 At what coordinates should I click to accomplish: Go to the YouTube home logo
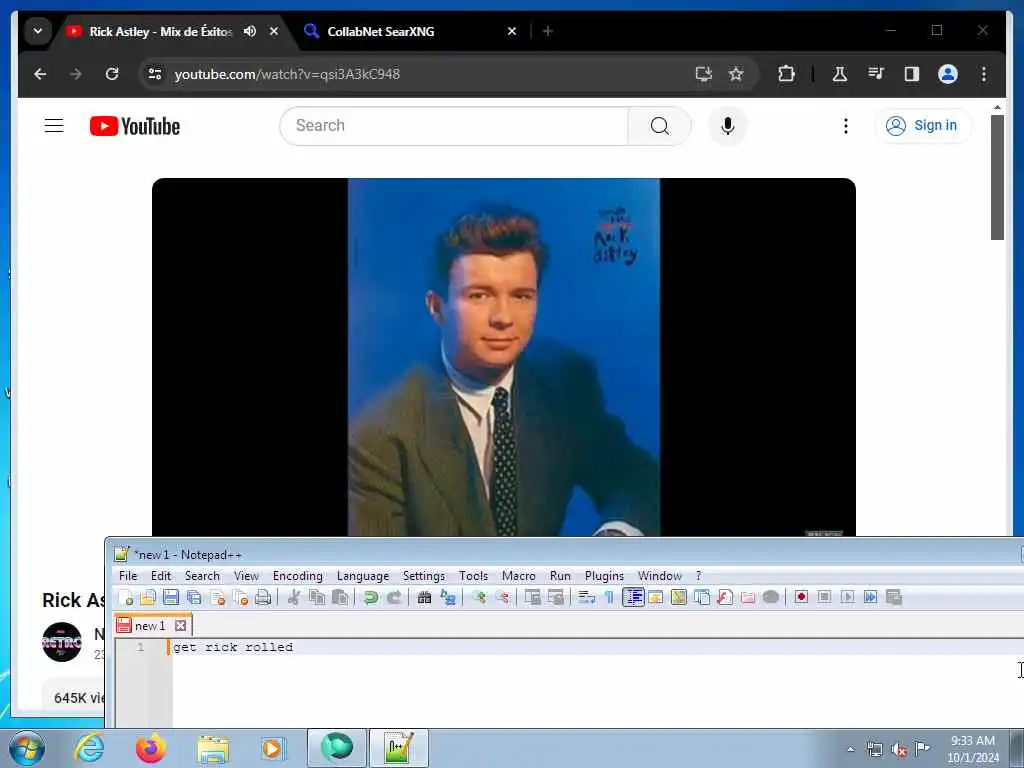click(135, 126)
